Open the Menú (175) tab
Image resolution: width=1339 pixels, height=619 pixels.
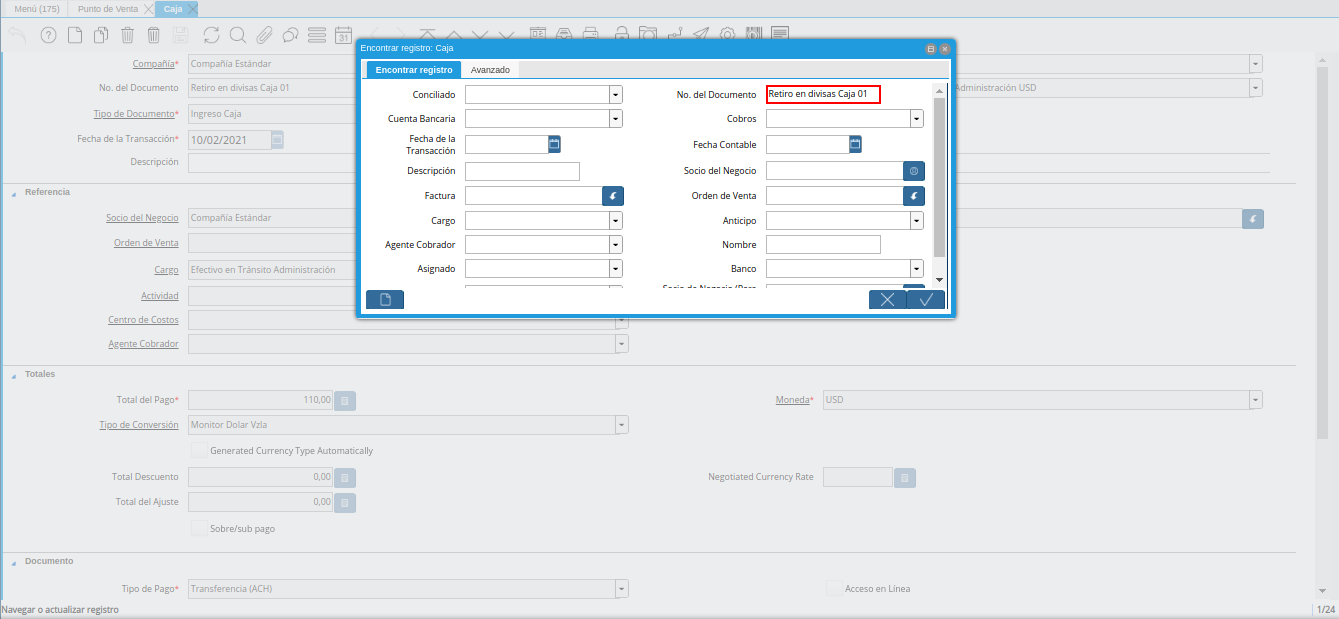37,9
